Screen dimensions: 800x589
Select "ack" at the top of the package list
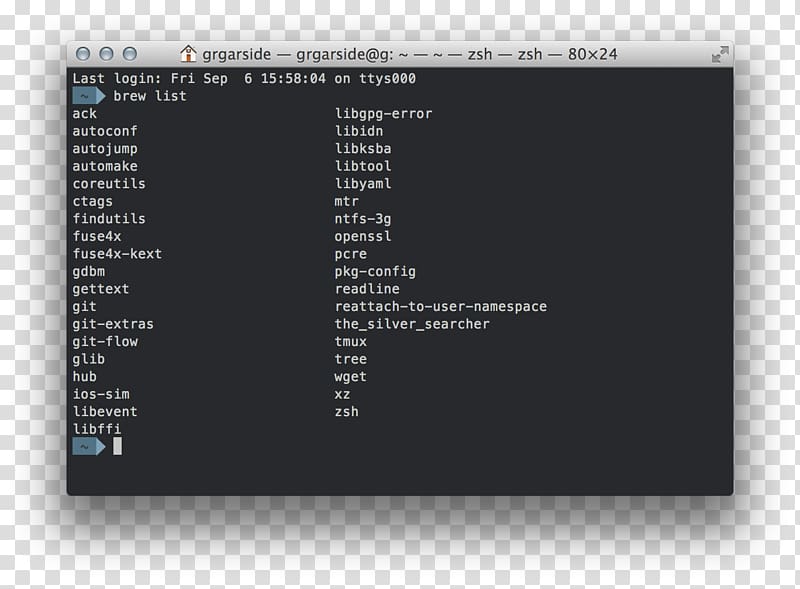point(84,113)
